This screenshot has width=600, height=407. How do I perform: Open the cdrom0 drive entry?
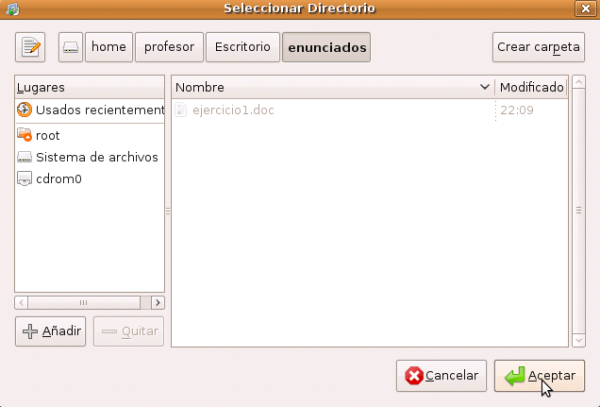(x=58, y=179)
